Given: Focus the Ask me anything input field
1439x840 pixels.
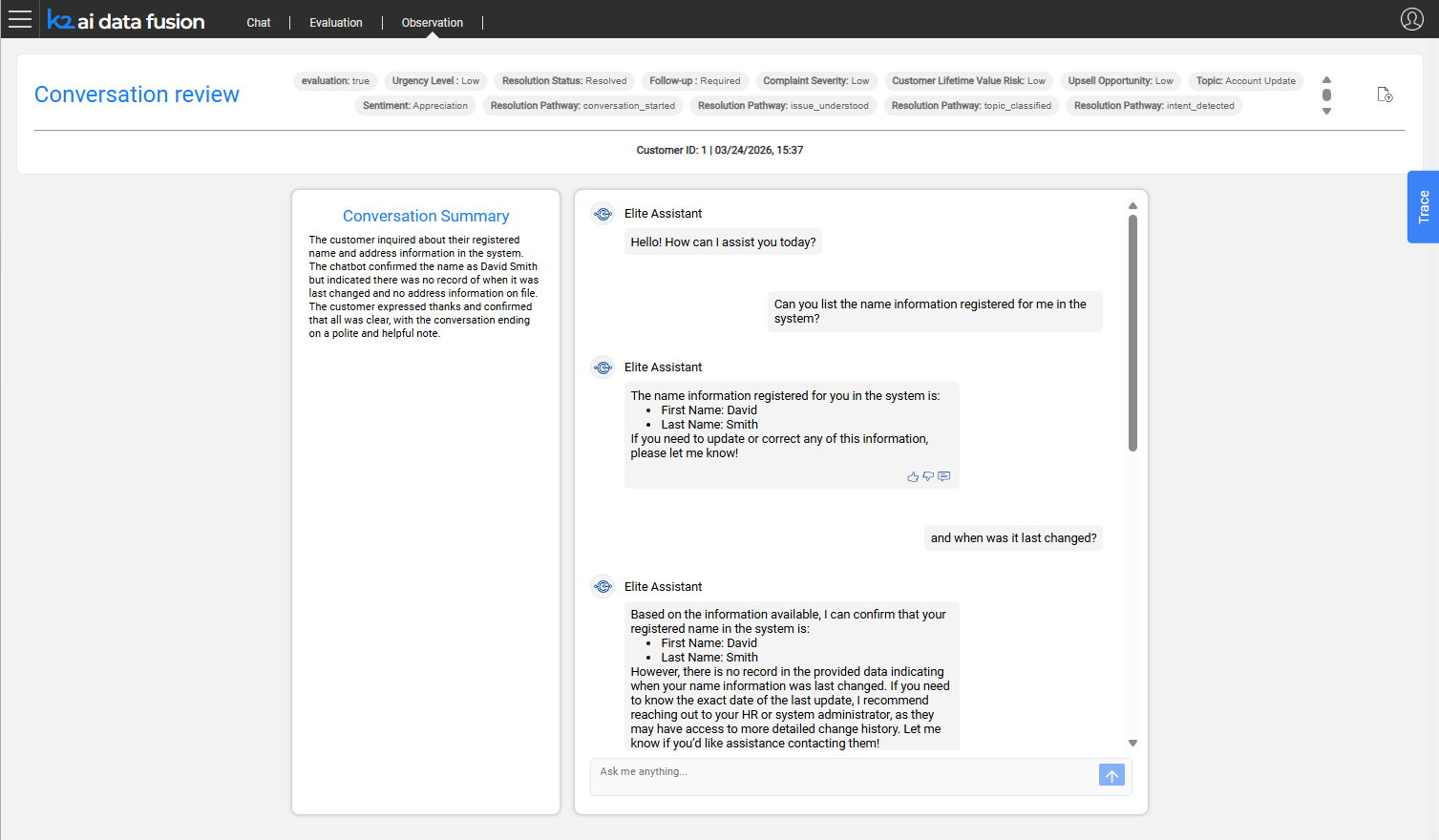Looking at the screenshot, I should tap(844, 776).
